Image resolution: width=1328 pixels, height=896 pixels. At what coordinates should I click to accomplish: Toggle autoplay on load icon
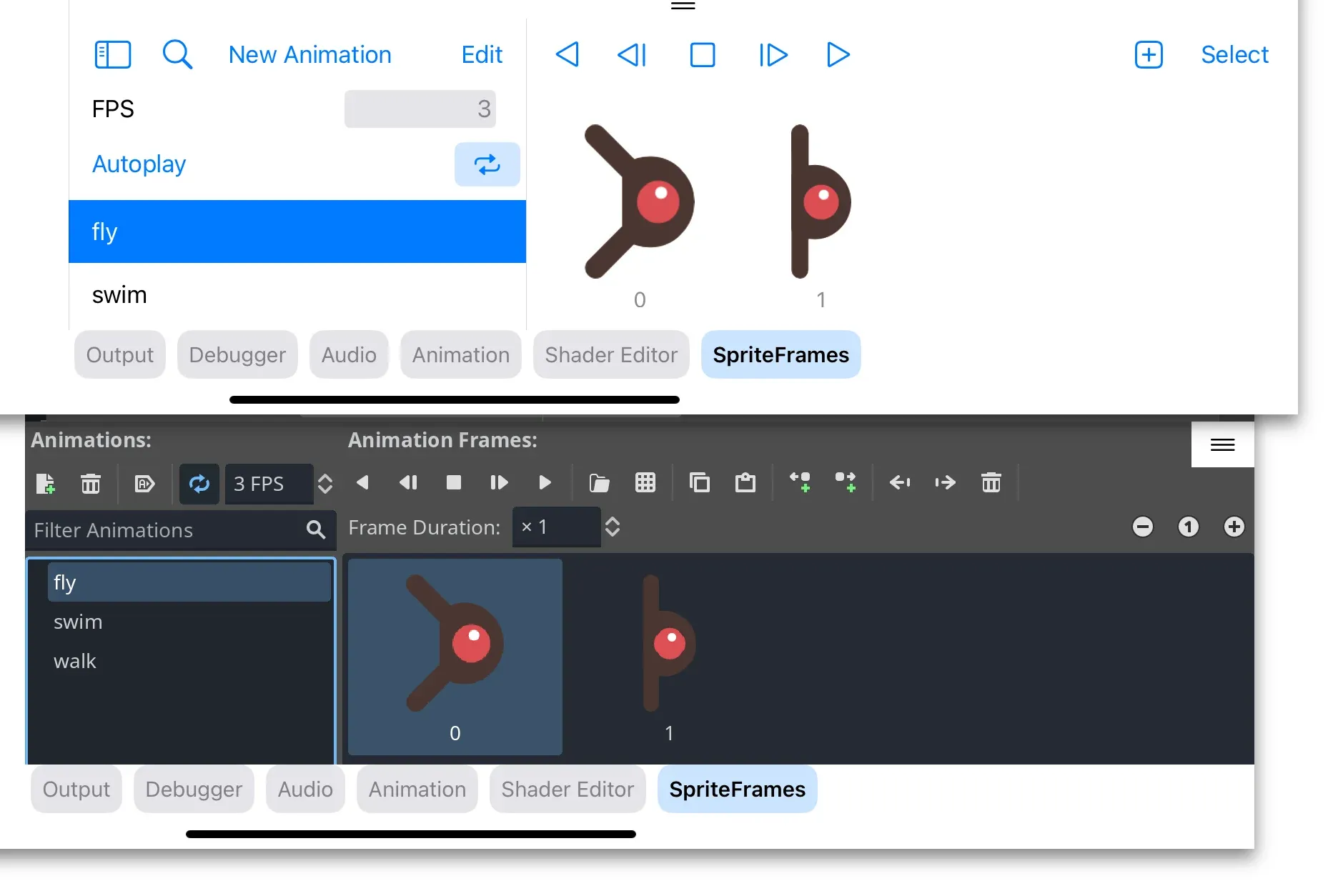click(144, 484)
